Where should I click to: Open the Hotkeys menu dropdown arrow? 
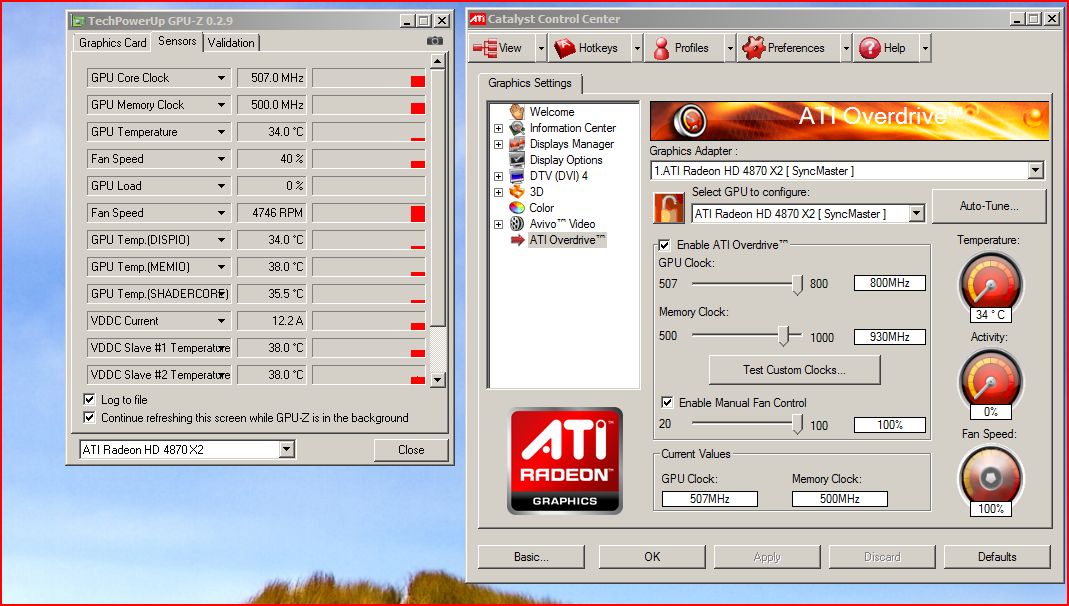[637, 48]
